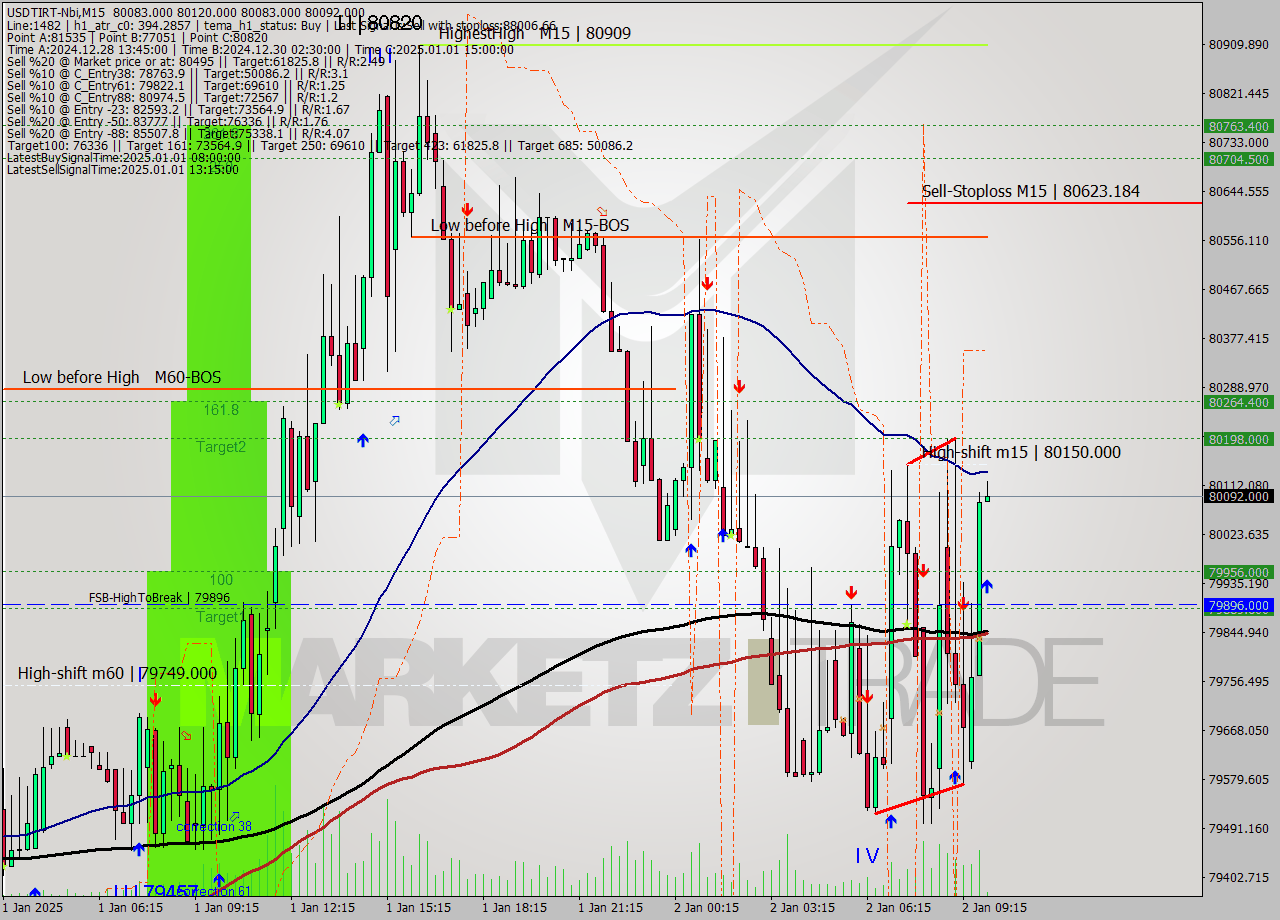This screenshot has height=920, width=1280.
Task: Select the High-shift m60 | 79749.000 label
Action: click(117, 673)
